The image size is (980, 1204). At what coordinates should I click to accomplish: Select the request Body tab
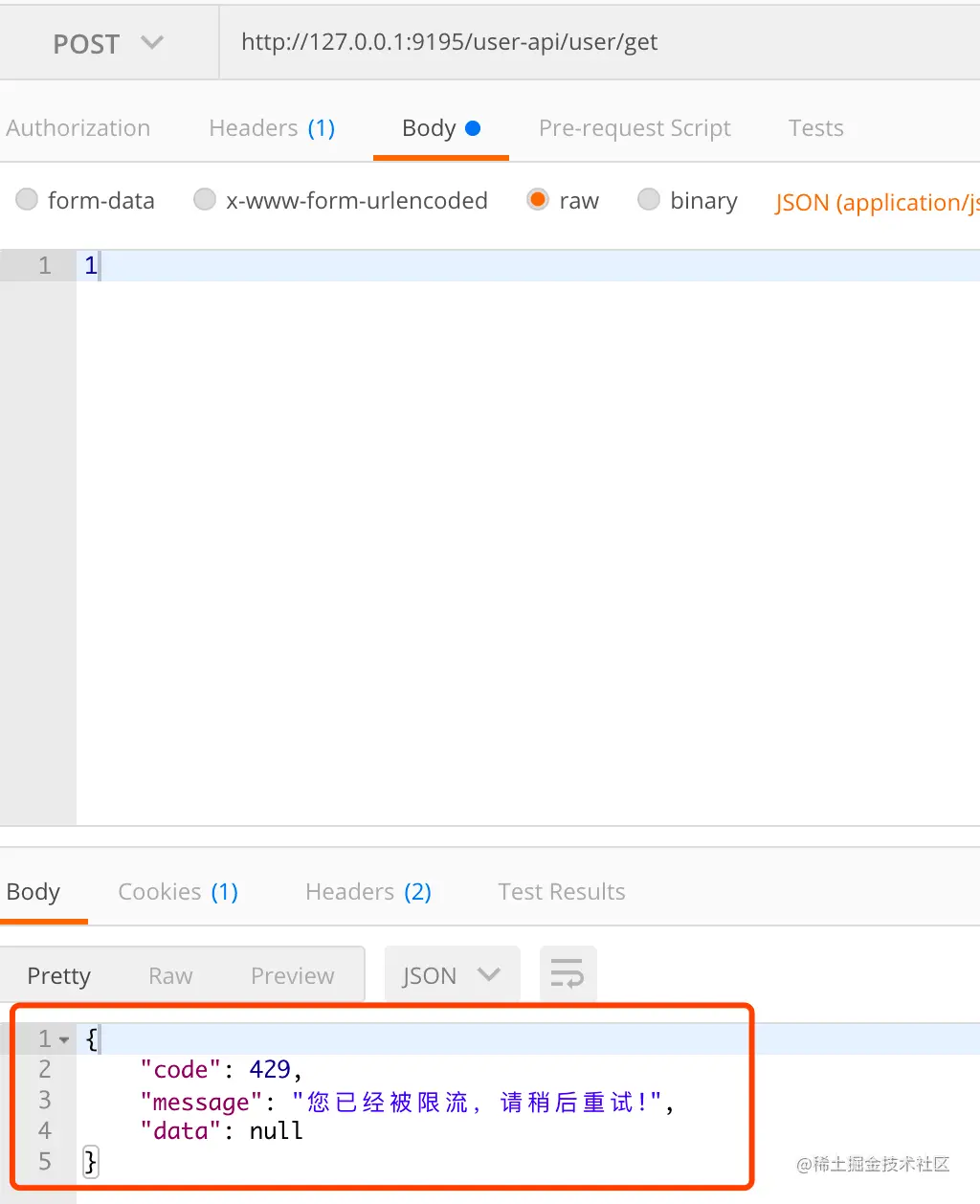click(441, 128)
